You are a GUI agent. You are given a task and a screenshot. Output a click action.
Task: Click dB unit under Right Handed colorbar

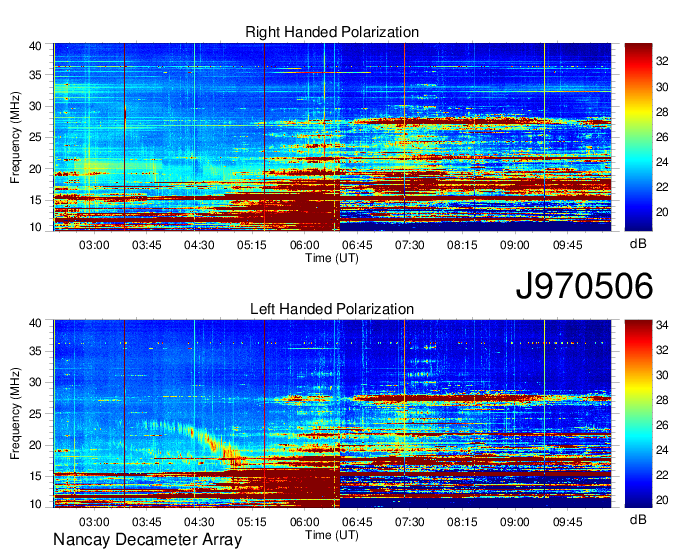tap(638, 244)
